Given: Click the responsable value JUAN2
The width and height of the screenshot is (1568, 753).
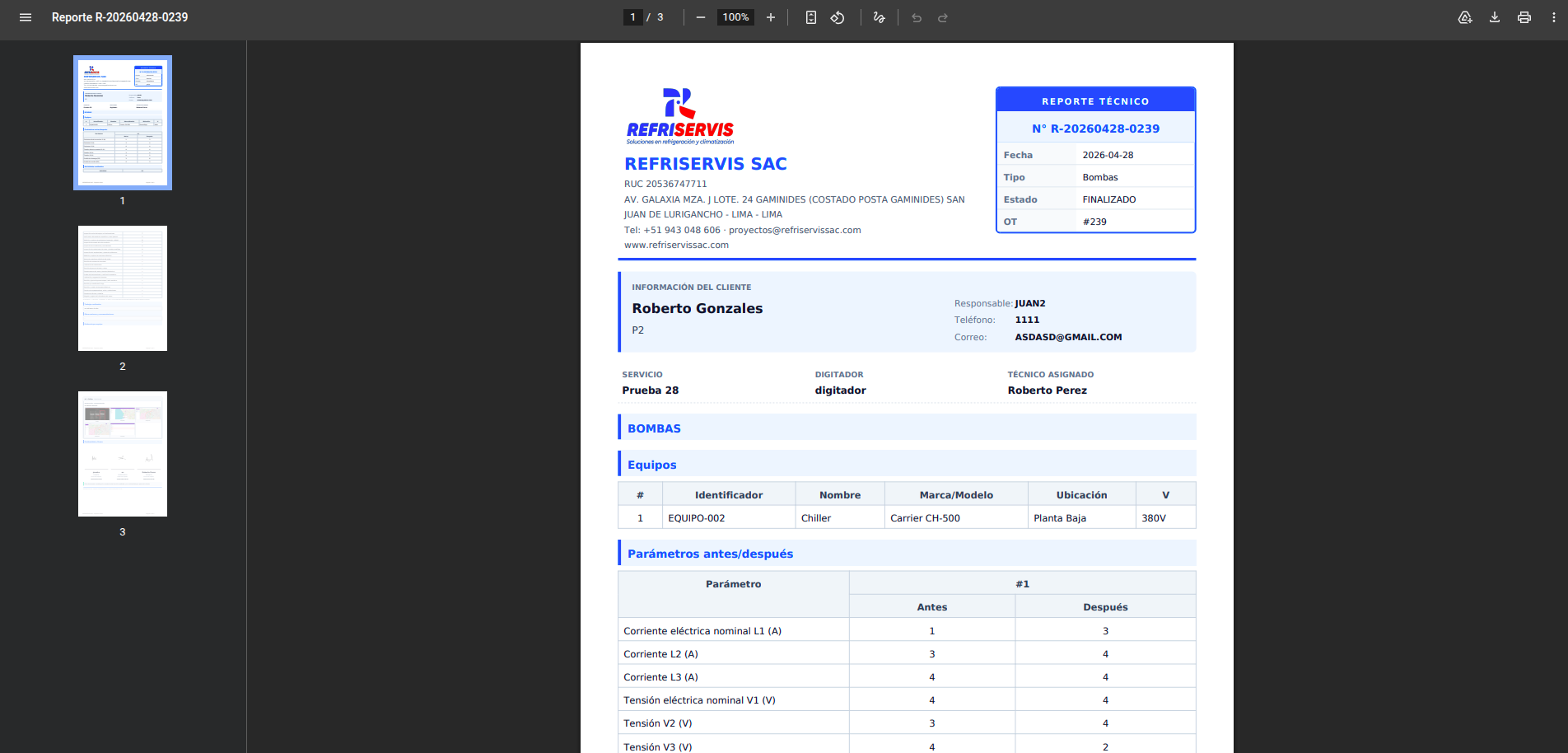Looking at the screenshot, I should [x=1030, y=303].
